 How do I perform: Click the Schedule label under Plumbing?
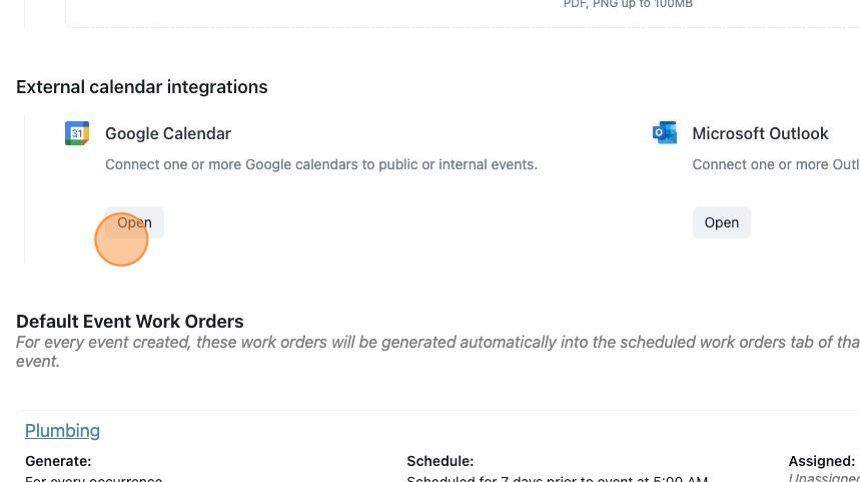click(x=440, y=461)
